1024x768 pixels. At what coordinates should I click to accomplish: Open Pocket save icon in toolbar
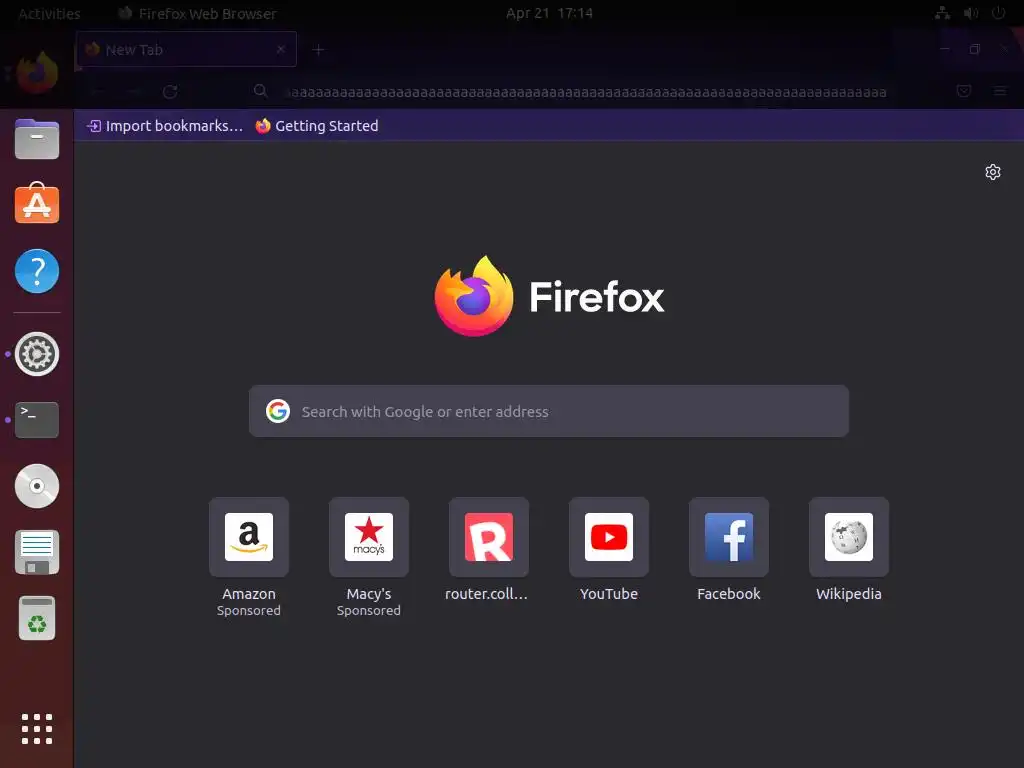pyautogui.click(x=964, y=91)
